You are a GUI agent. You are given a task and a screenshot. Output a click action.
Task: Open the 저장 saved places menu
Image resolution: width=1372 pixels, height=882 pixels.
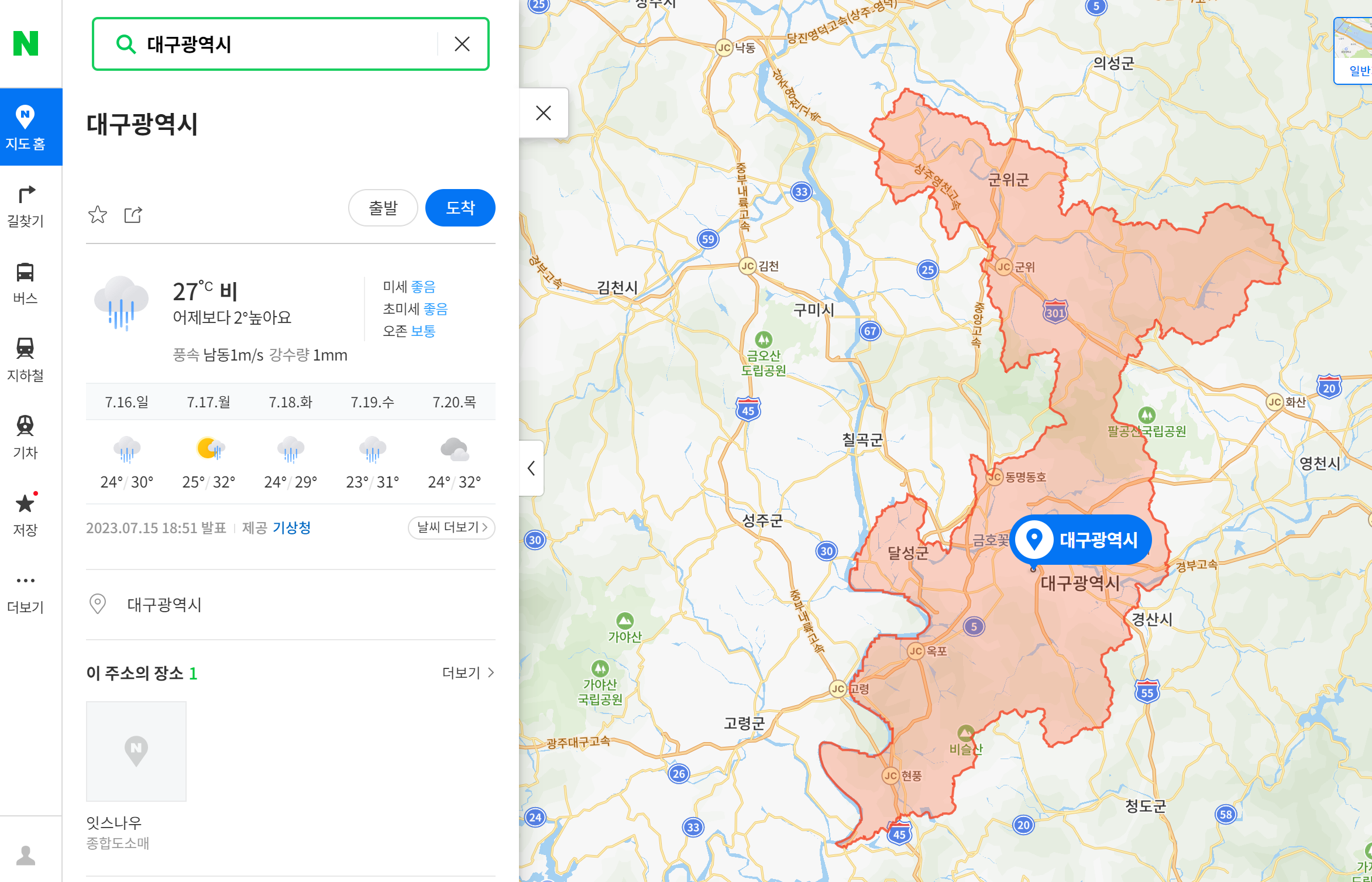(x=25, y=514)
